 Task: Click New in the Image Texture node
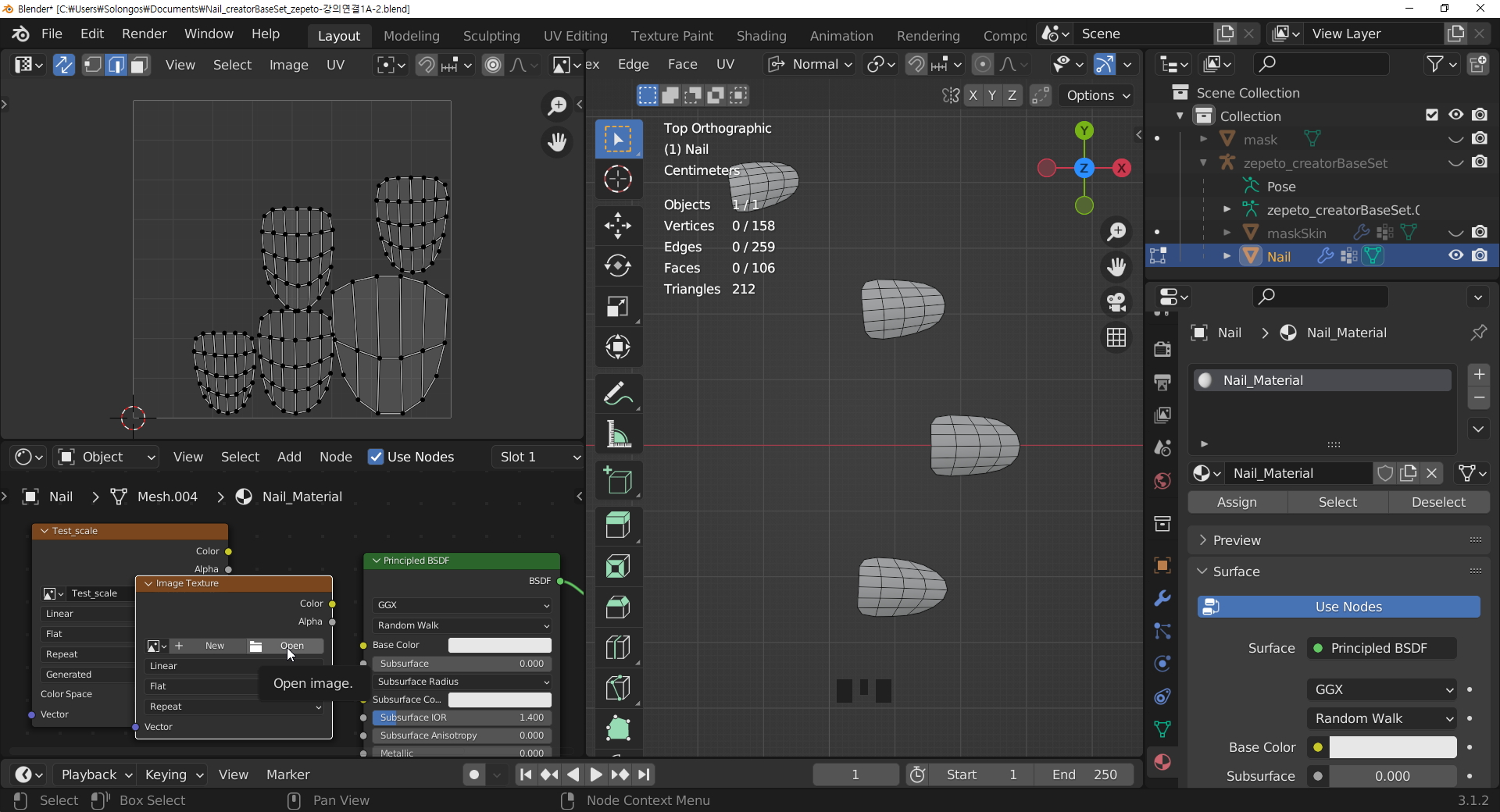207,646
